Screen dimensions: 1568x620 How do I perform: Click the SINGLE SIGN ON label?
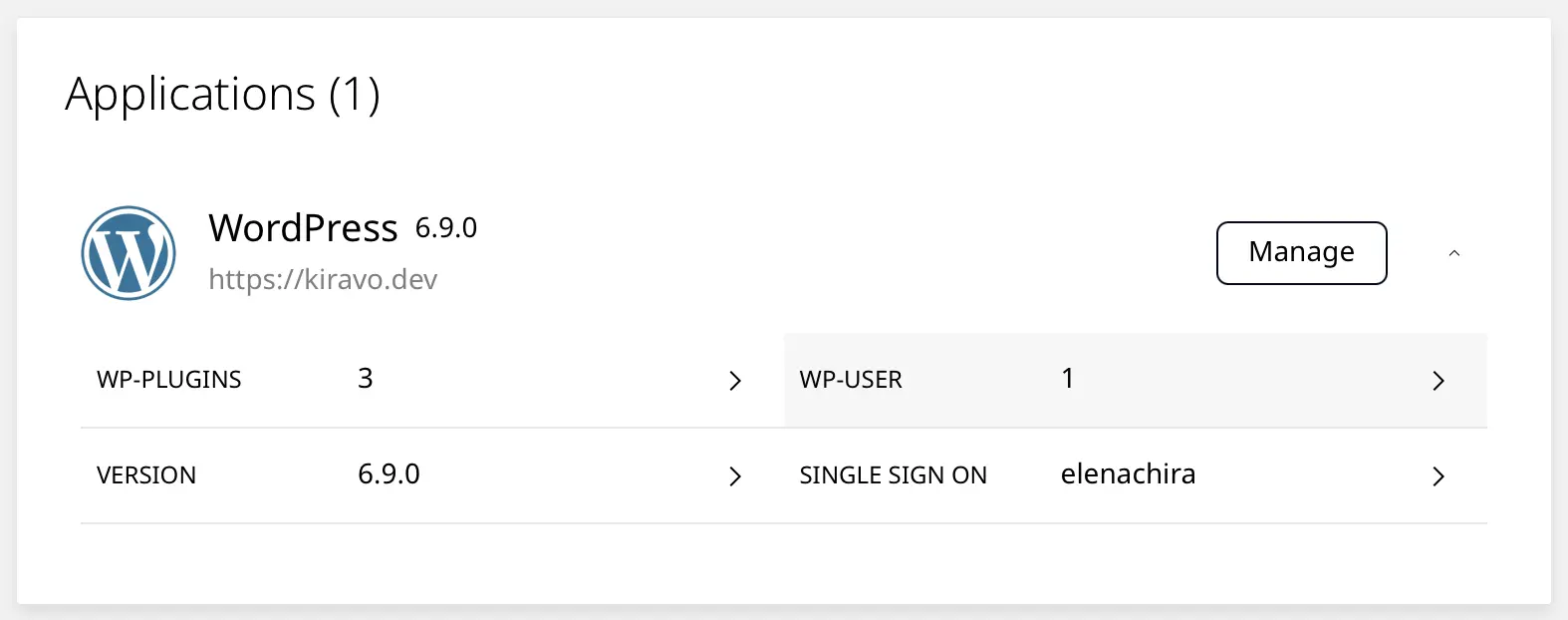click(893, 475)
